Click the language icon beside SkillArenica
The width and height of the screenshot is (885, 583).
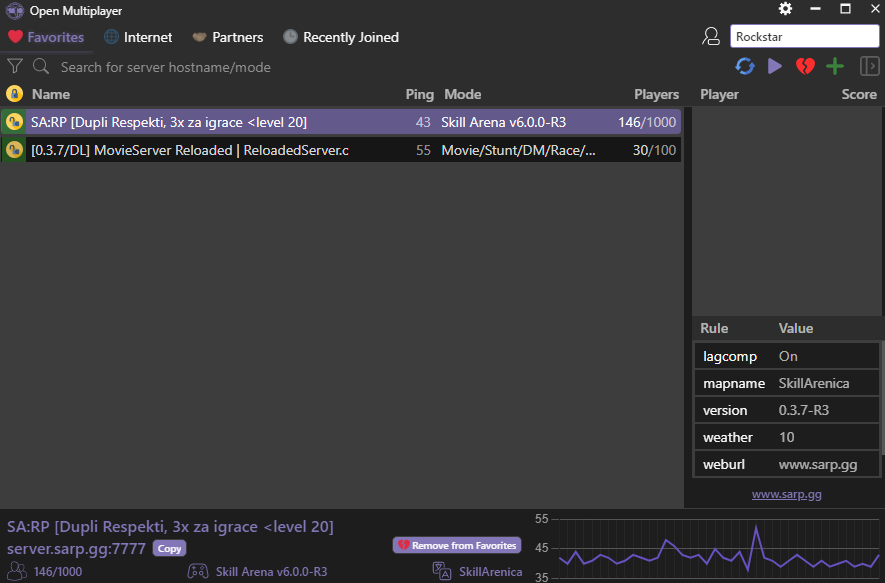click(442, 571)
